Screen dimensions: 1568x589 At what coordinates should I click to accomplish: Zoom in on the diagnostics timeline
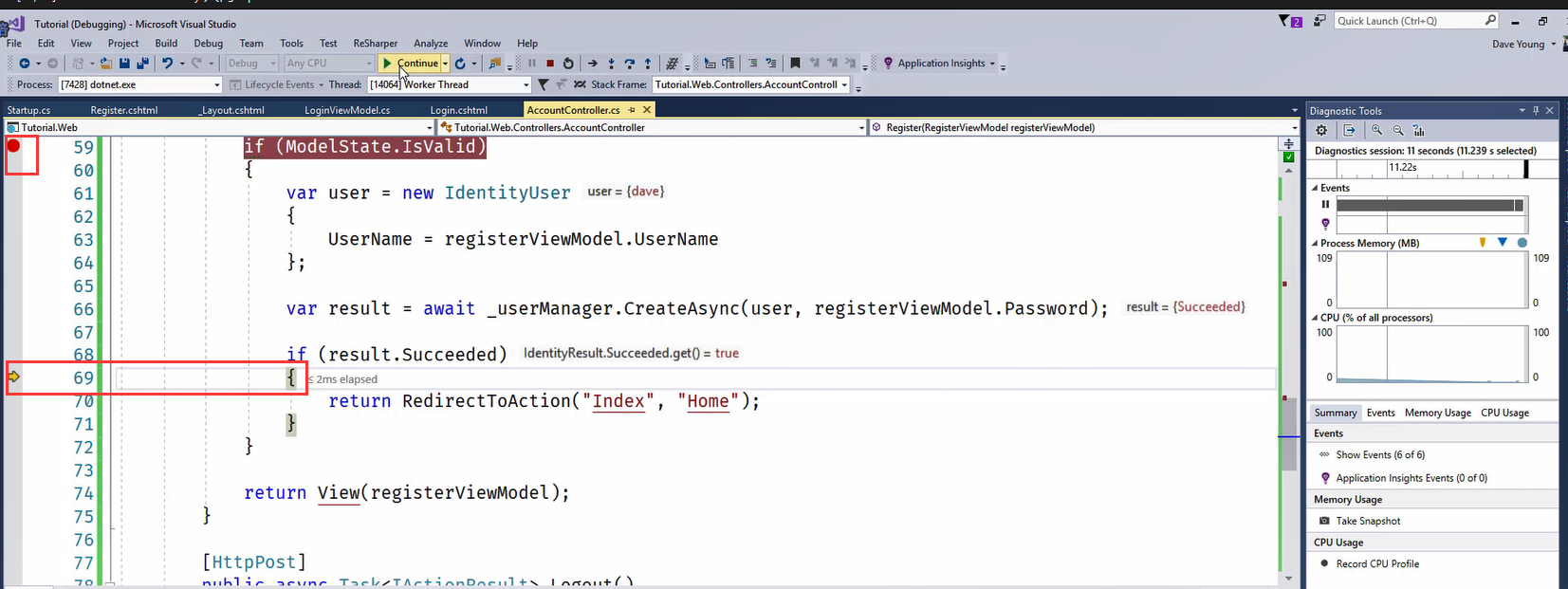click(1376, 131)
